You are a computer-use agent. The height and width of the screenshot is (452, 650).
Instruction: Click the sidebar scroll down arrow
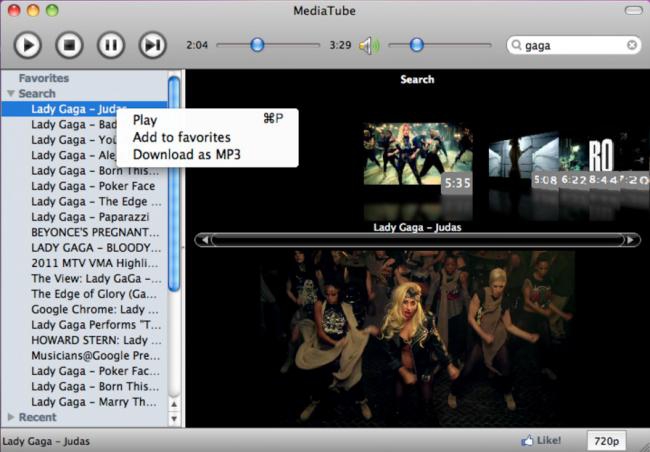click(174, 418)
